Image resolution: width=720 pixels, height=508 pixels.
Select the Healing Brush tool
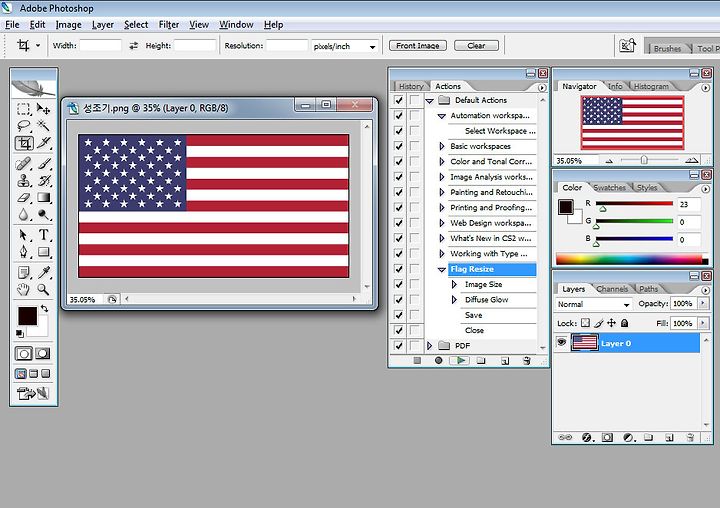(23, 164)
